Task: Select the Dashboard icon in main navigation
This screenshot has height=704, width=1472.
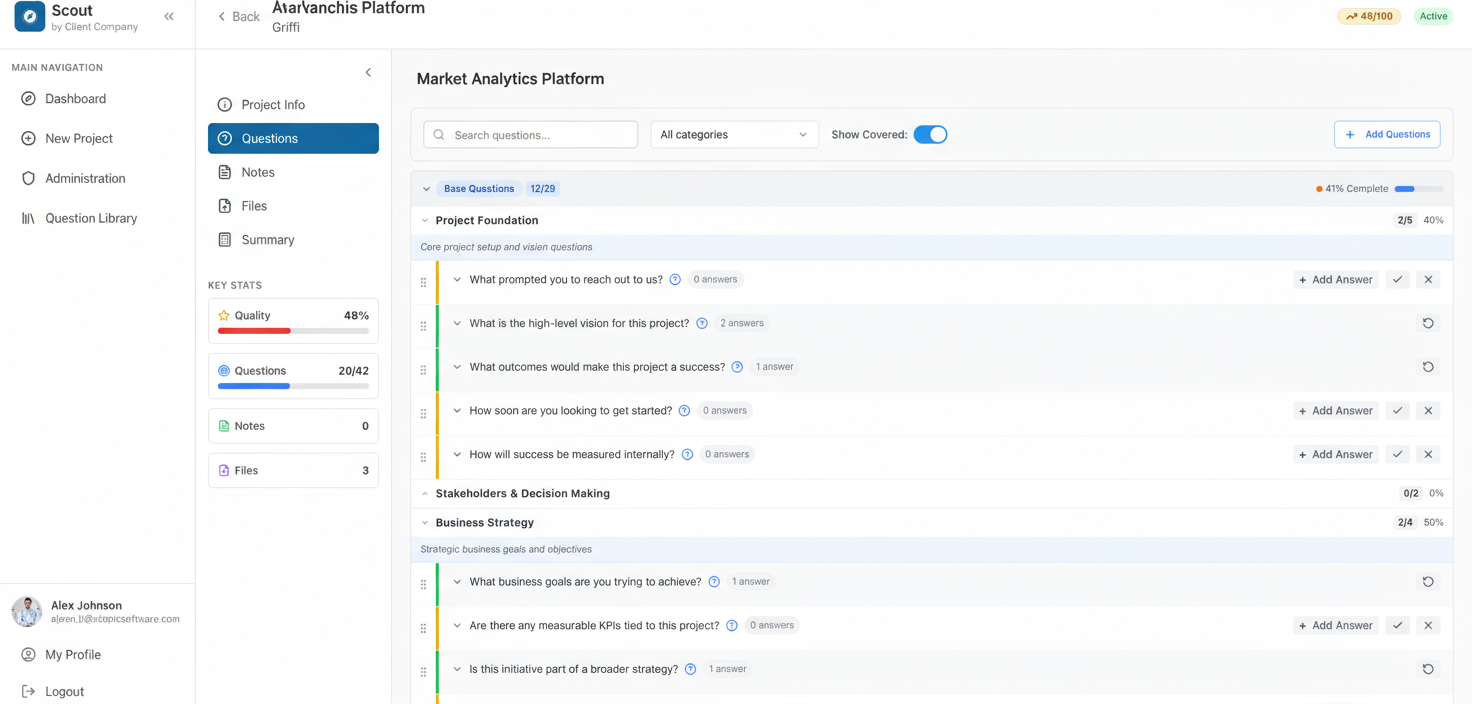Action: point(29,98)
